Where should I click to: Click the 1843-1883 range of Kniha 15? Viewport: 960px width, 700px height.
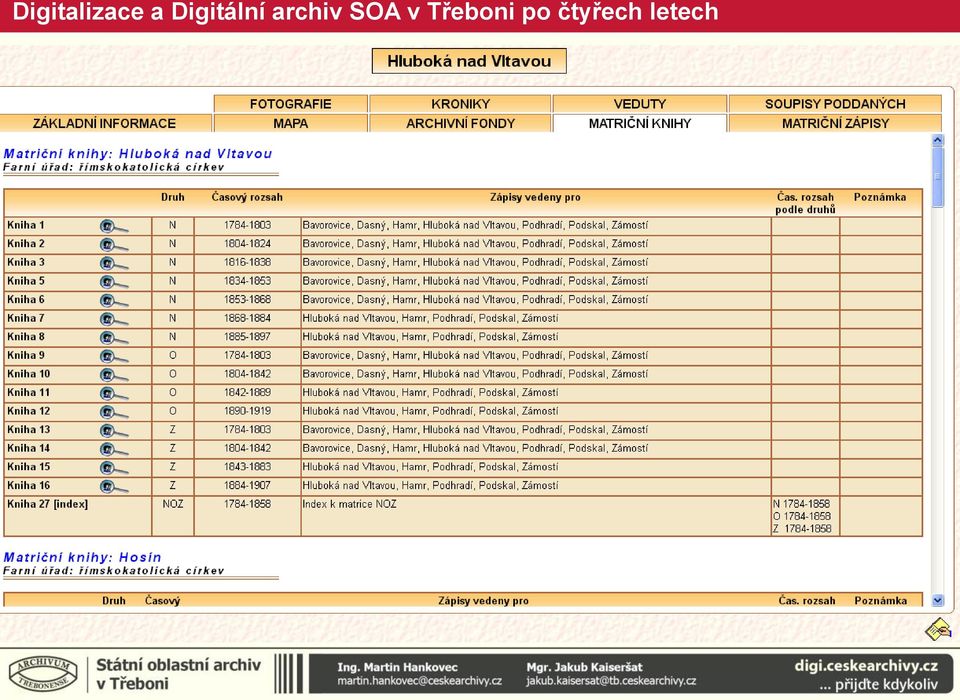click(247, 467)
